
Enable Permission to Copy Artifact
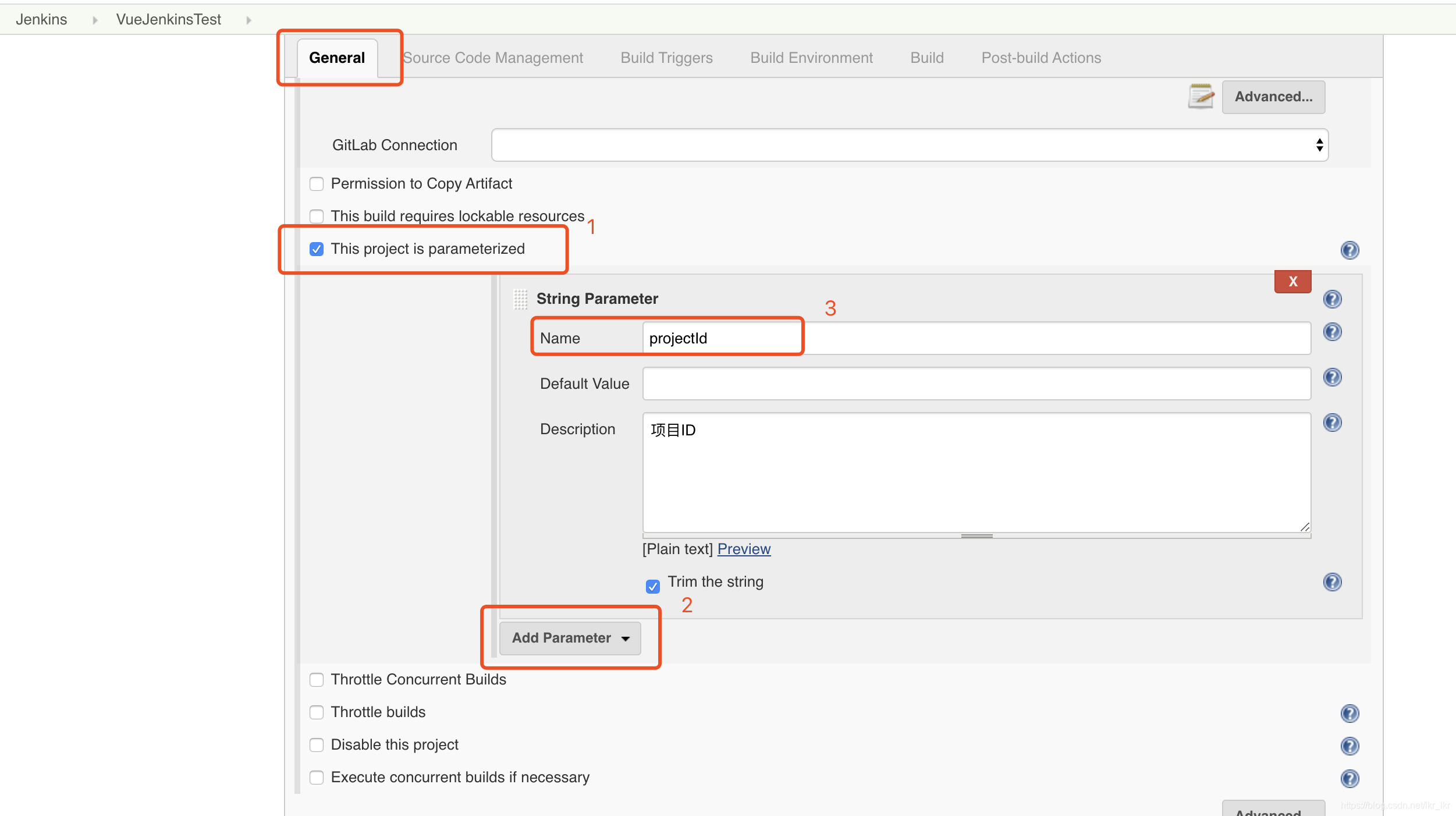(317, 184)
